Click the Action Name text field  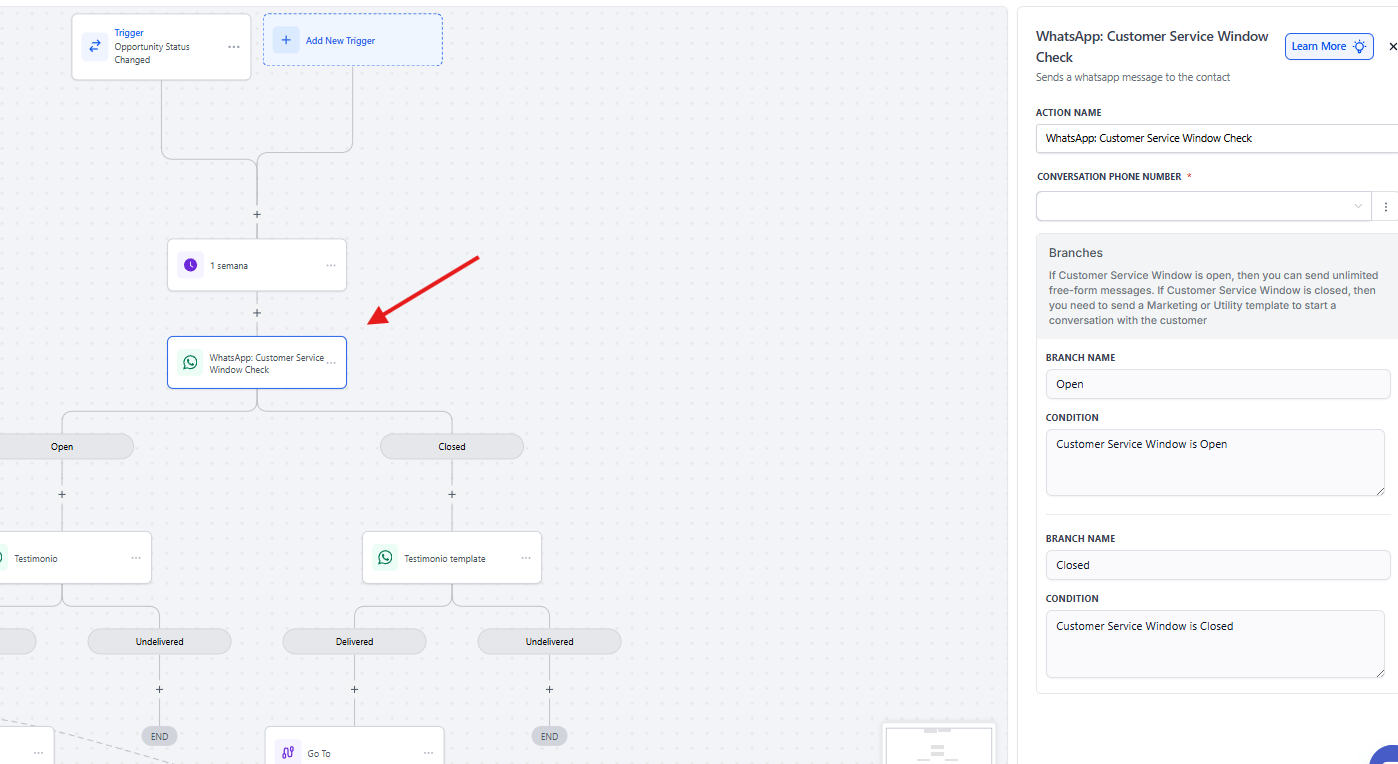click(1215, 138)
